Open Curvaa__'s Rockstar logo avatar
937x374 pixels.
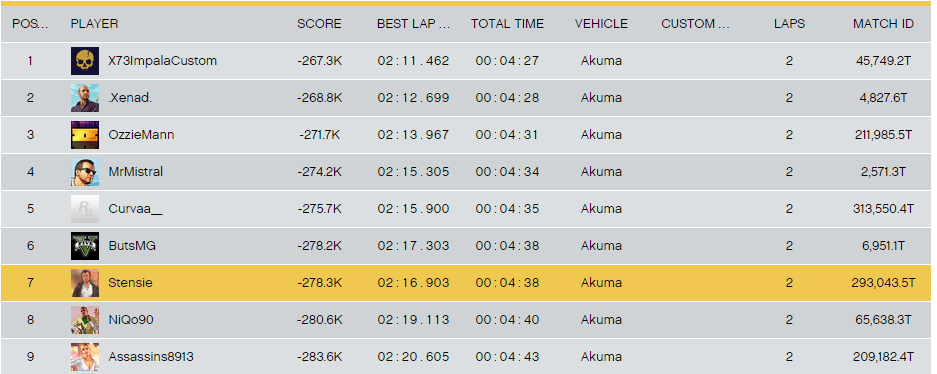(85, 209)
